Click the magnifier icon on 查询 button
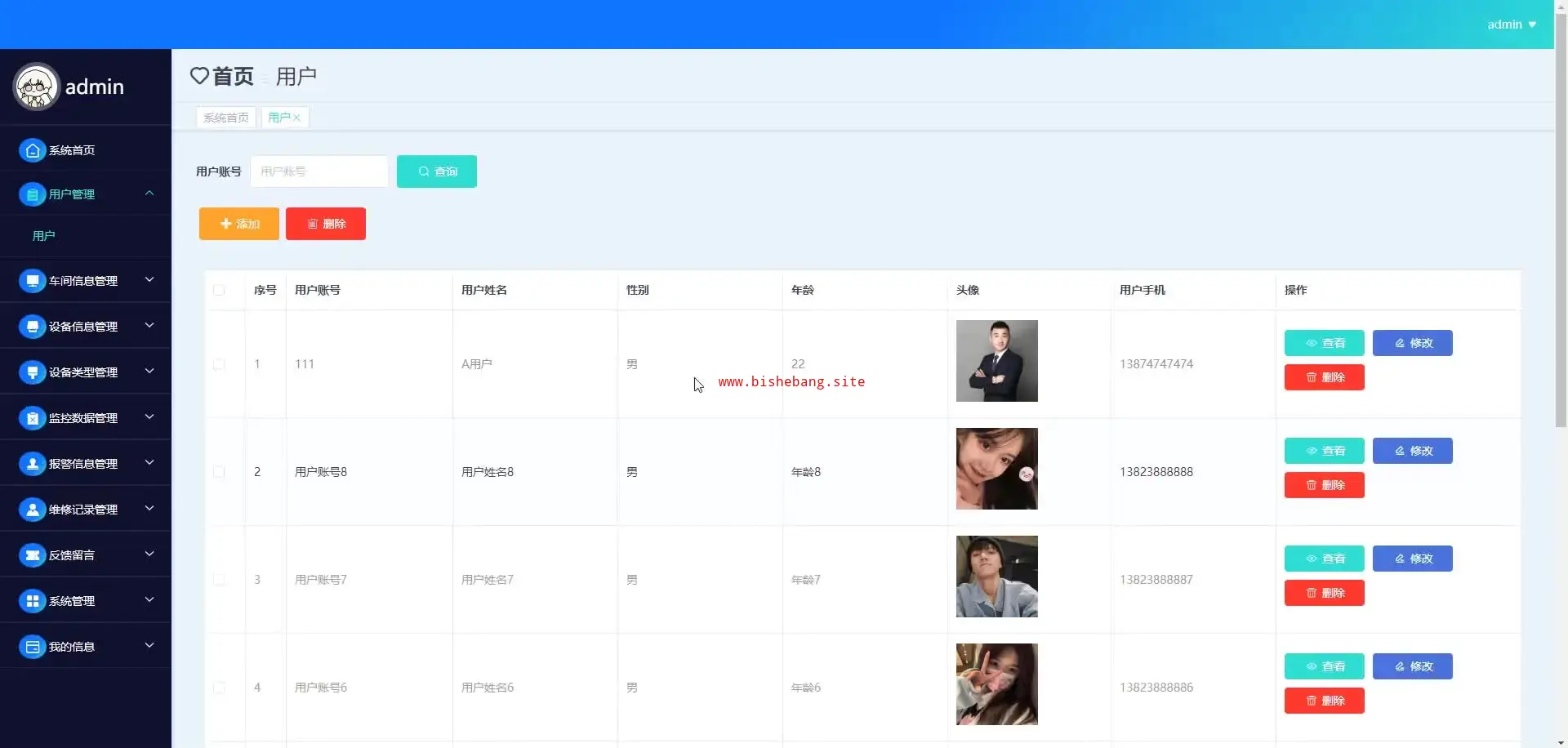This screenshot has height=748, width=1568. 424,171
